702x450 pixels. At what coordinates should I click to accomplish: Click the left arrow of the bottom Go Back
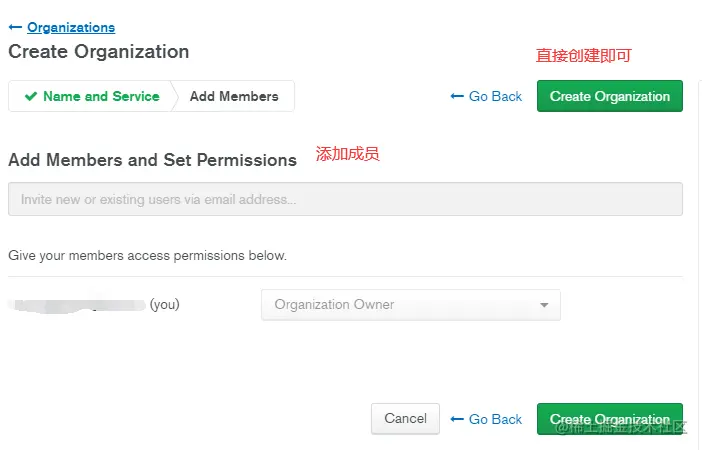[457, 419]
